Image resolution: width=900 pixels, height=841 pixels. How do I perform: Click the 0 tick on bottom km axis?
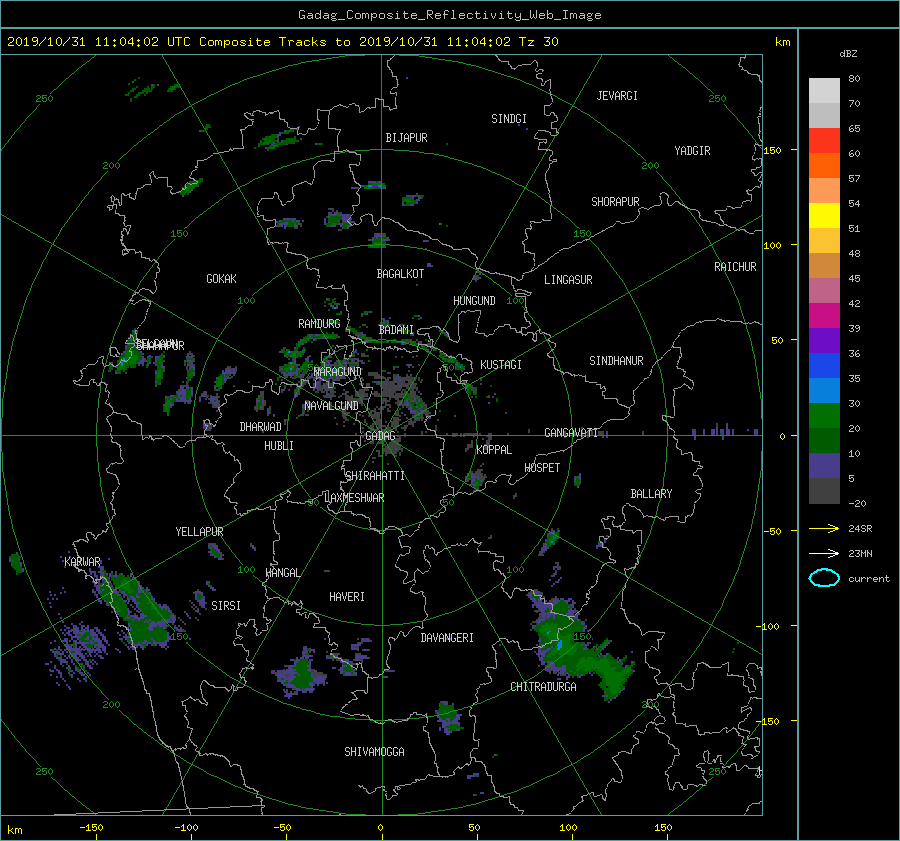[380, 828]
